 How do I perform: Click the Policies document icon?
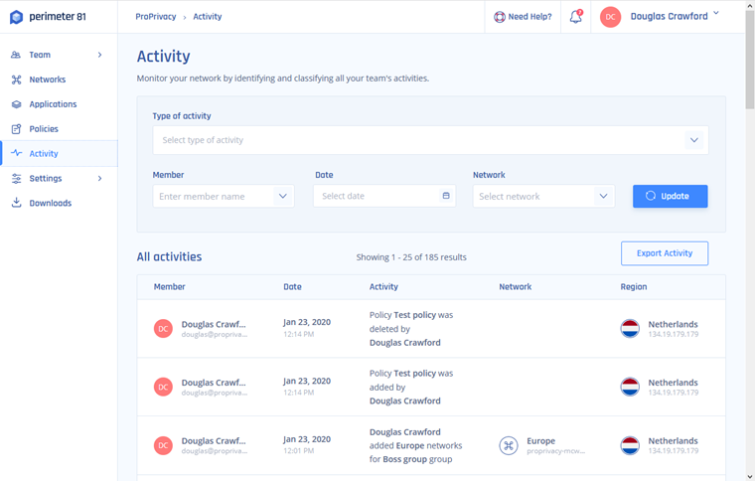click(16, 129)
